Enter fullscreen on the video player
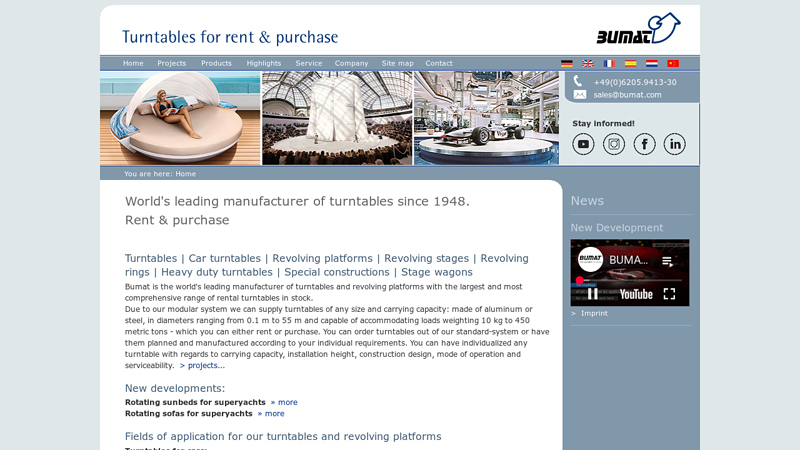 [x=670, y=294]
